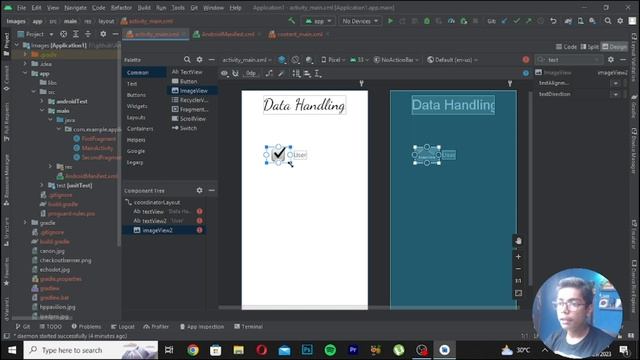This screenshot has height=360, width=640.
Task: Click the infer constraints magic wand icon
Action: [x=281, y=73]
